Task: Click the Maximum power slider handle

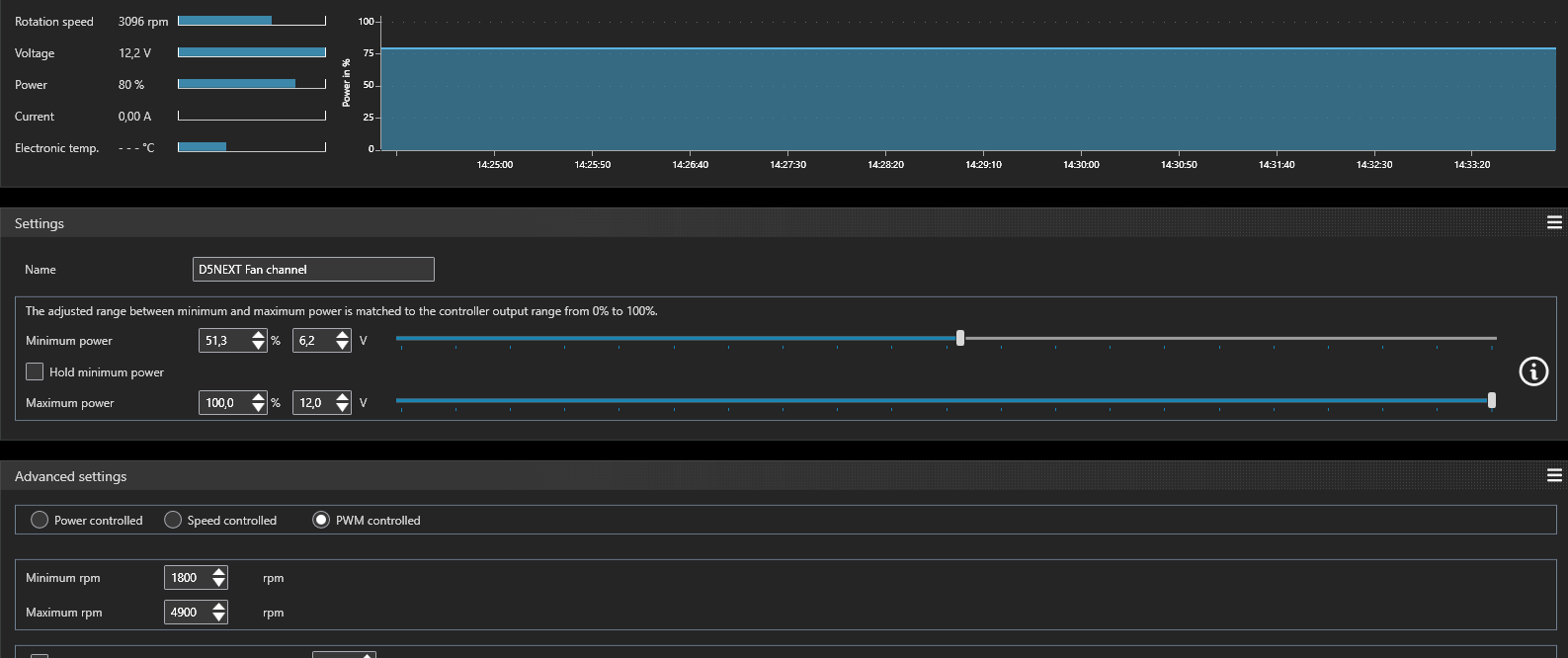Action: [x=1492, y=400]
